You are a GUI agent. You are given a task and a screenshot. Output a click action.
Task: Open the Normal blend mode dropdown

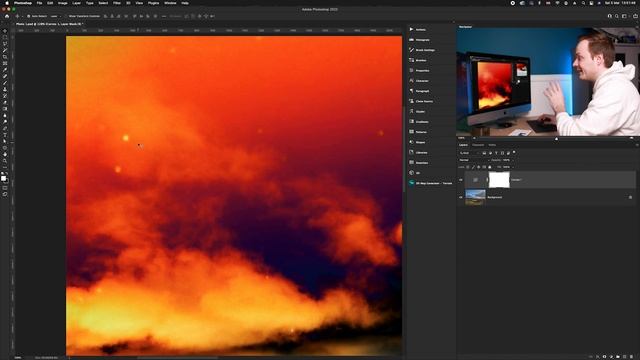tap(474, 160)
